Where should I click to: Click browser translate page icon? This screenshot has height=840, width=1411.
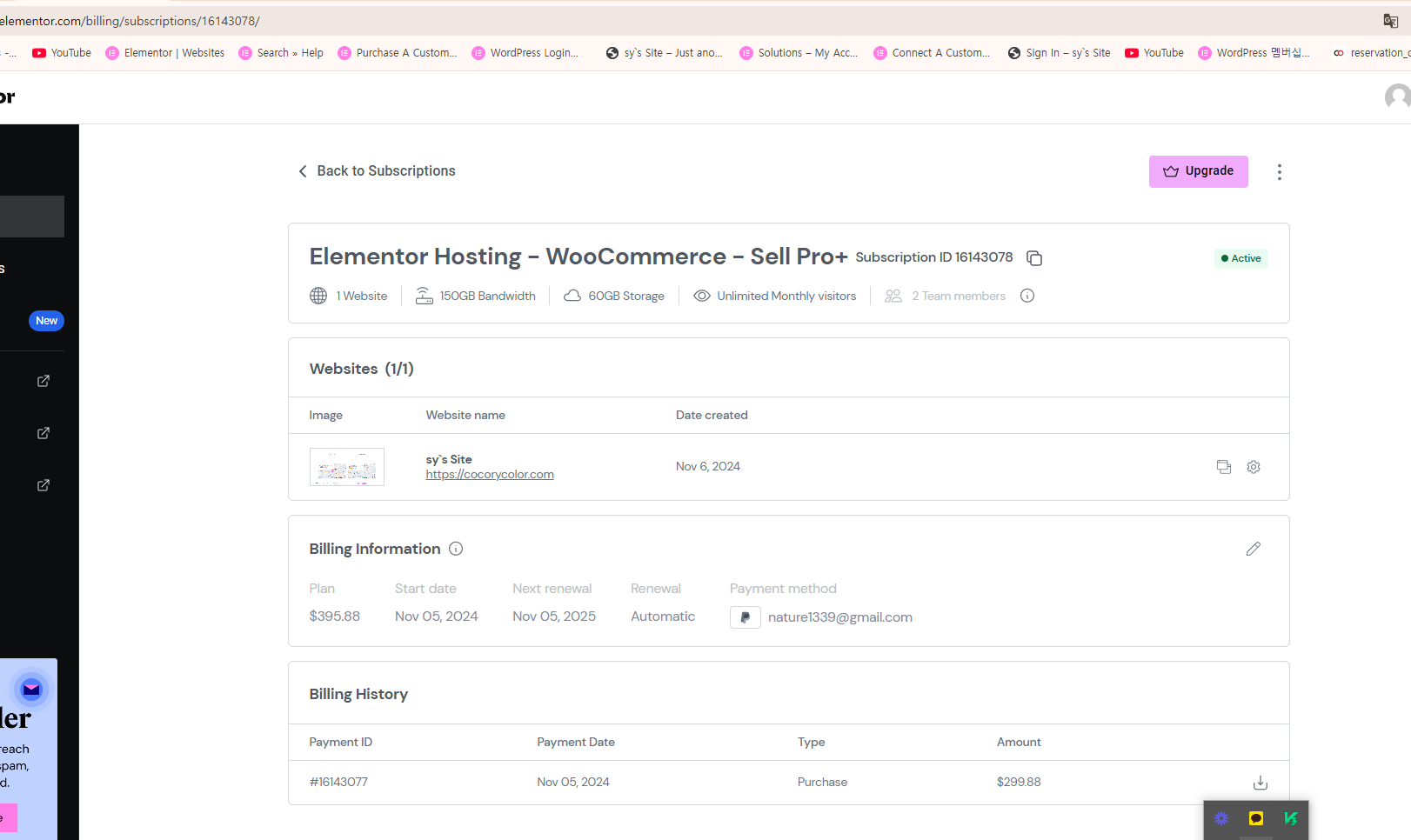point(1391,21)
